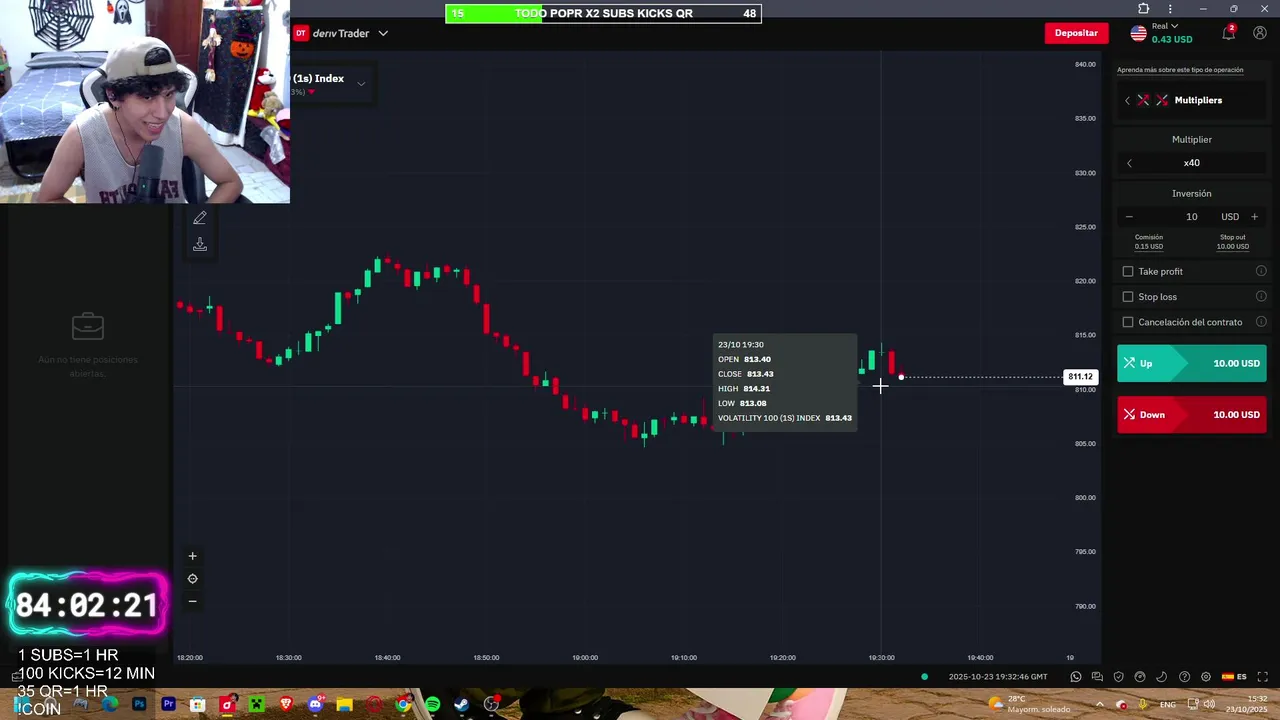1280x720 pixels.
Task: Toggle fullscreen mode icon
Action: coord(1262,677)
